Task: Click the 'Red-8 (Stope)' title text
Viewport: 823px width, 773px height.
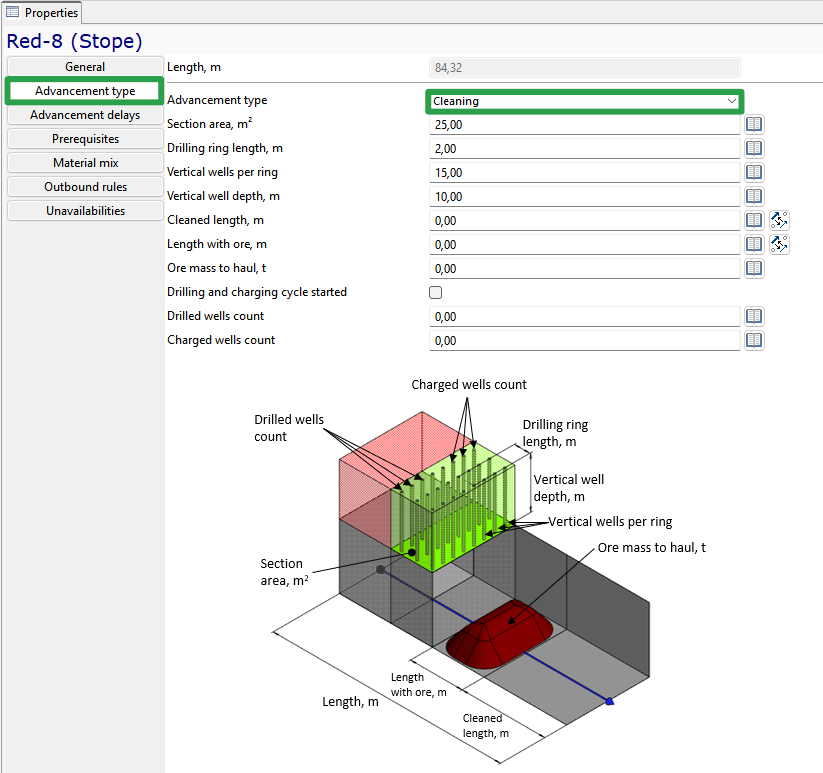Action: pos(74,41)
